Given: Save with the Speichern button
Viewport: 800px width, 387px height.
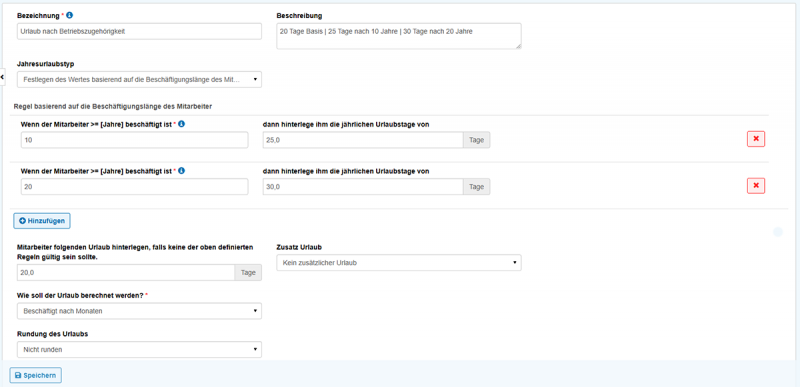Looking at the screenshot, I should click(36, 375).
